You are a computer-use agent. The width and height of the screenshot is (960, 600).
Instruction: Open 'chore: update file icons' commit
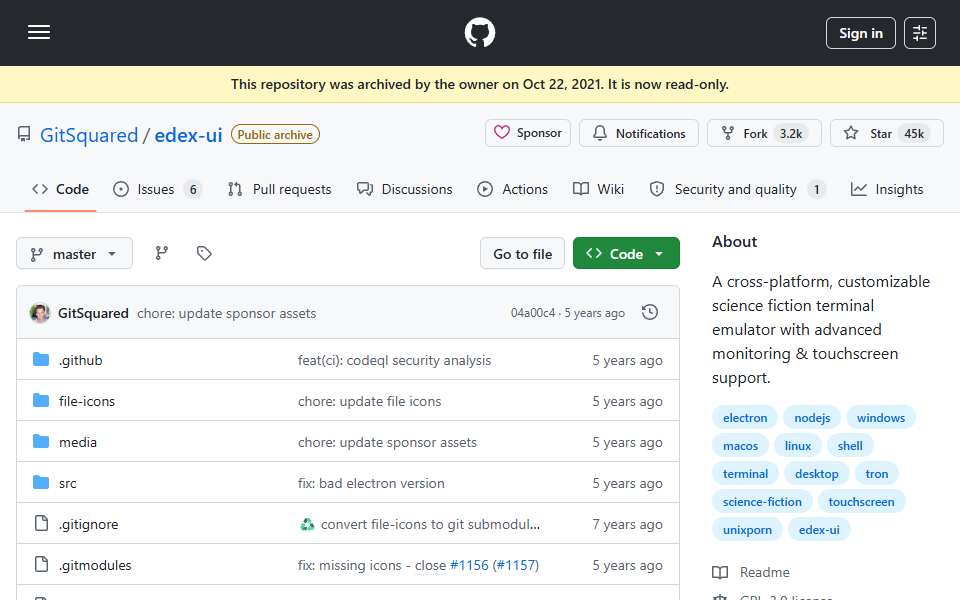(369, 401)
